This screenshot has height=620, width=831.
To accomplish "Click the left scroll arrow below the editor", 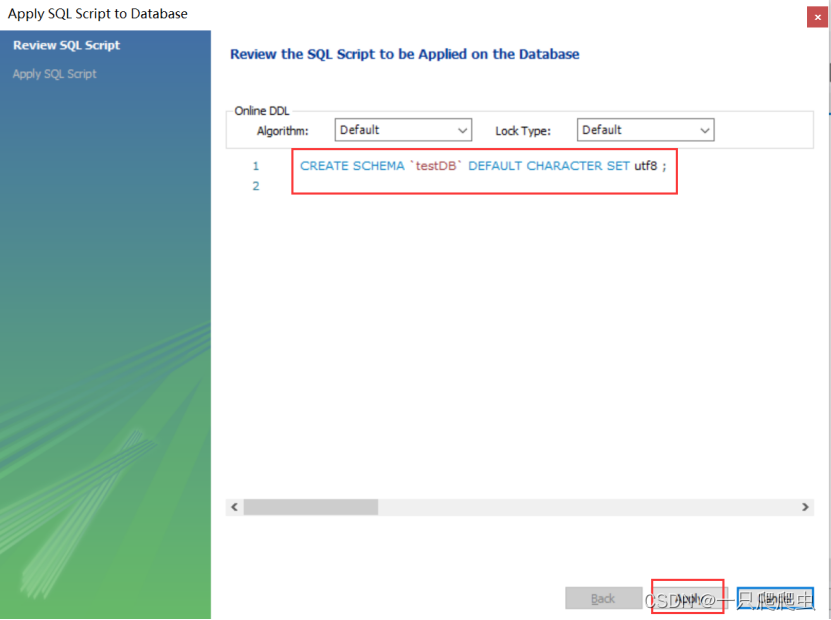I will coord(233,507).
